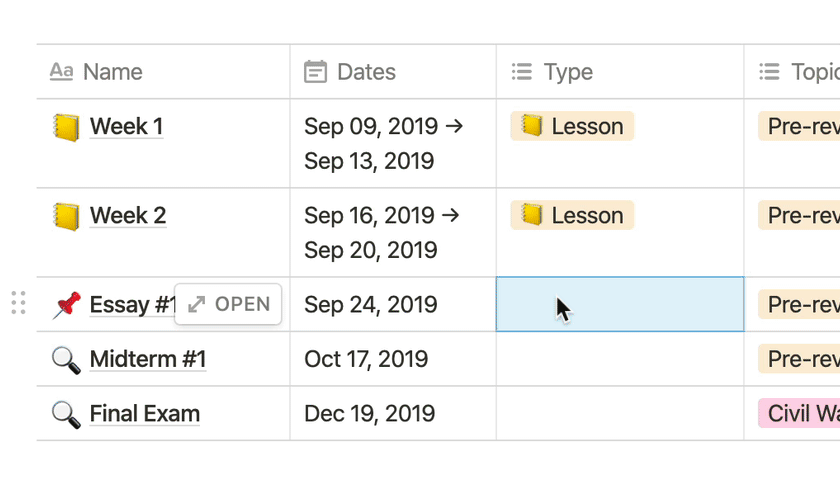
Task: Grab the six-dot drag handle on Essay row
Action: (18, 304)
